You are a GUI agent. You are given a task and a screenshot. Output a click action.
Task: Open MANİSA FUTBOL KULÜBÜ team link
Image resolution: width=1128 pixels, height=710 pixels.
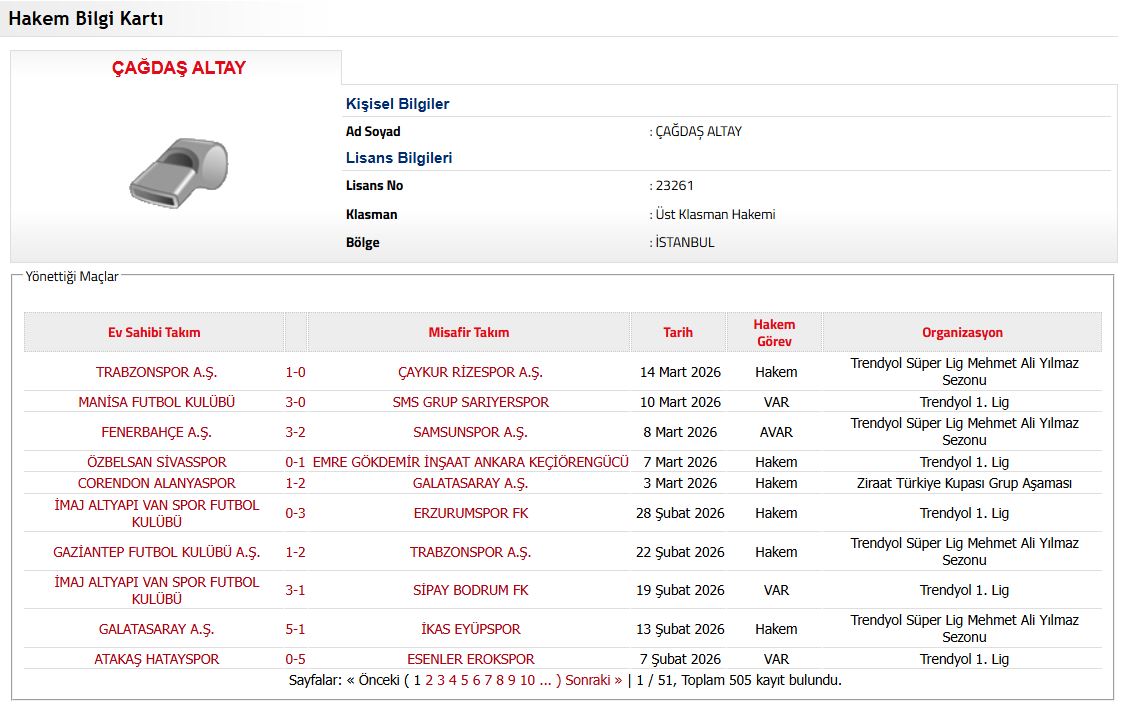coord(156,402)
